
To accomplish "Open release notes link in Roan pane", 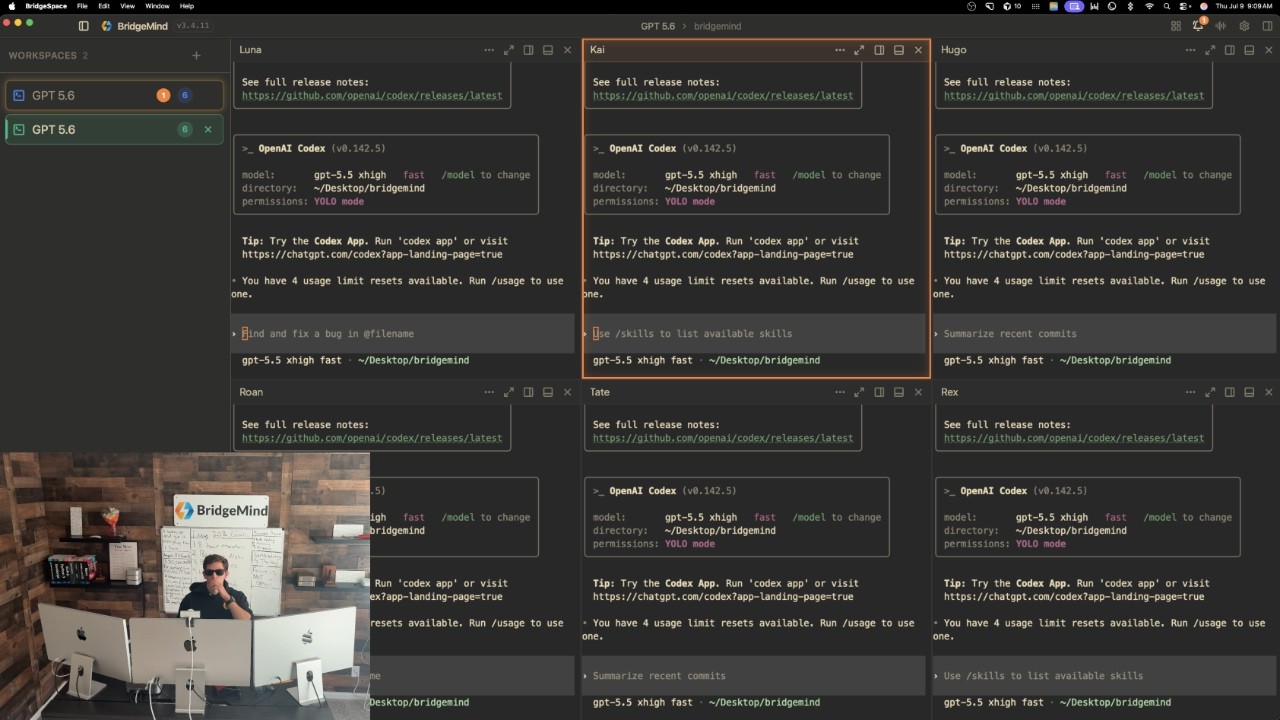I will [372, 438].
